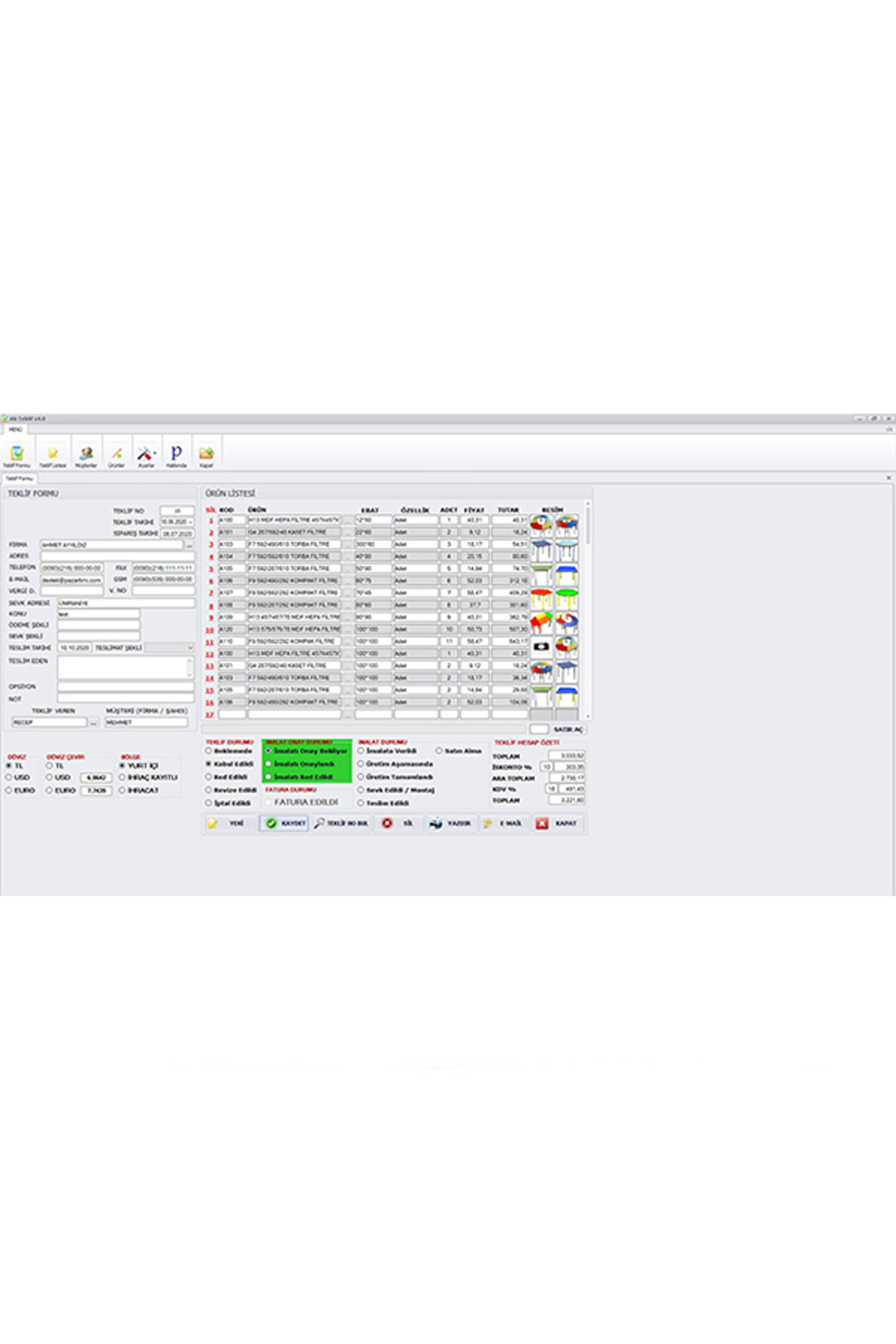Open the Ayarlar settings tools icon

pyautogui.click(x=146, y=454)
